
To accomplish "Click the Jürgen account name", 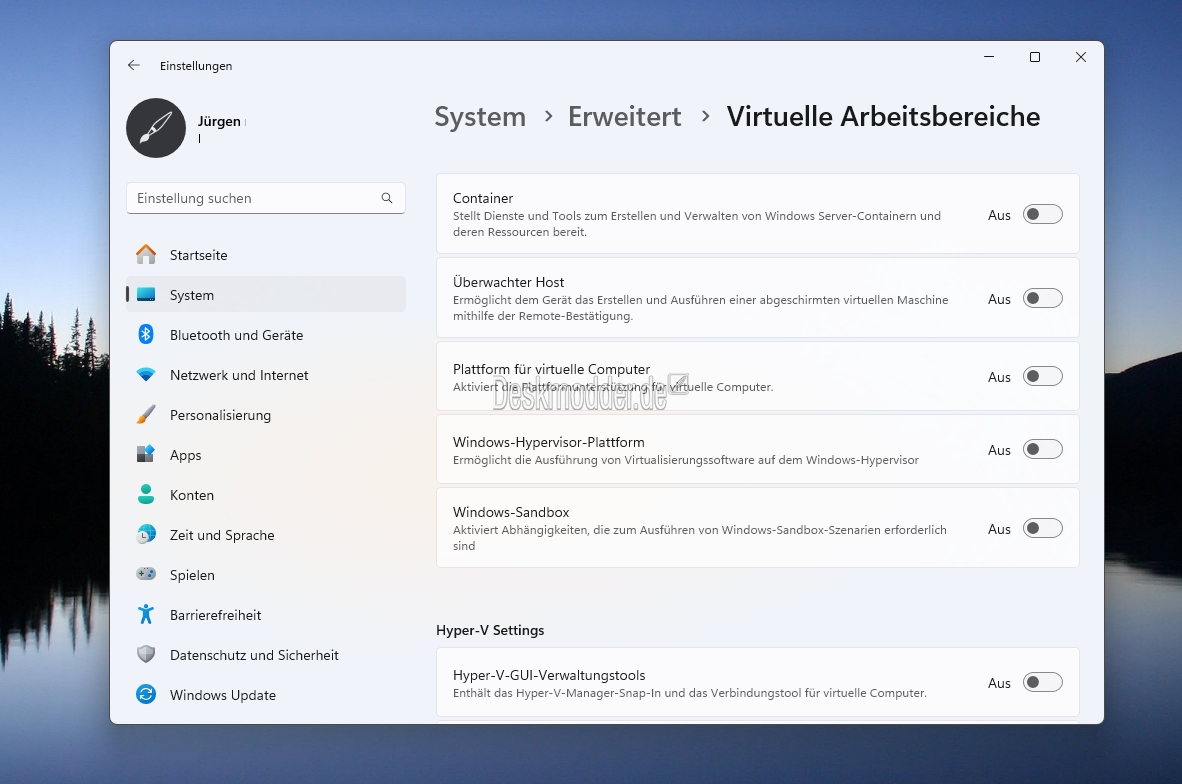I will pos(219,121).
